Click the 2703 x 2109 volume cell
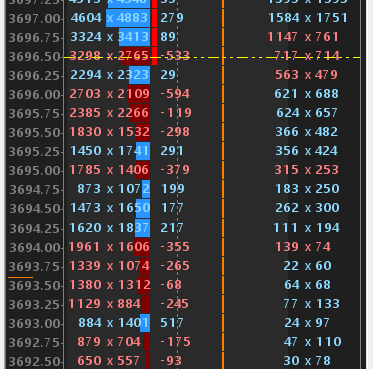Viewport: 373px width, 369px height. pos(109,94)
